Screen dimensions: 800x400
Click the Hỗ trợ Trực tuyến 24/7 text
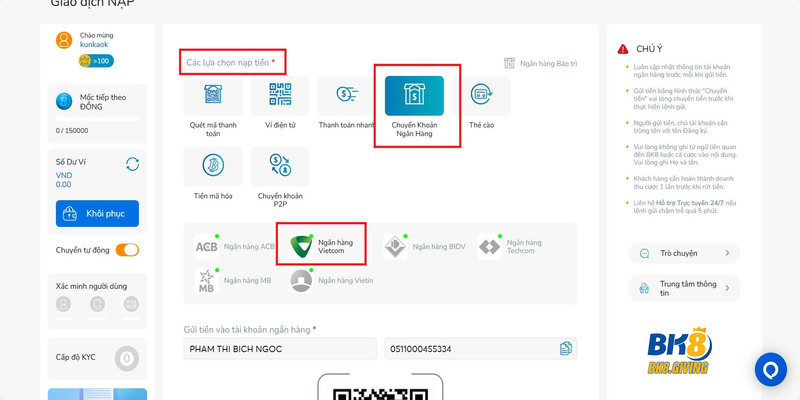click(690, 203)
